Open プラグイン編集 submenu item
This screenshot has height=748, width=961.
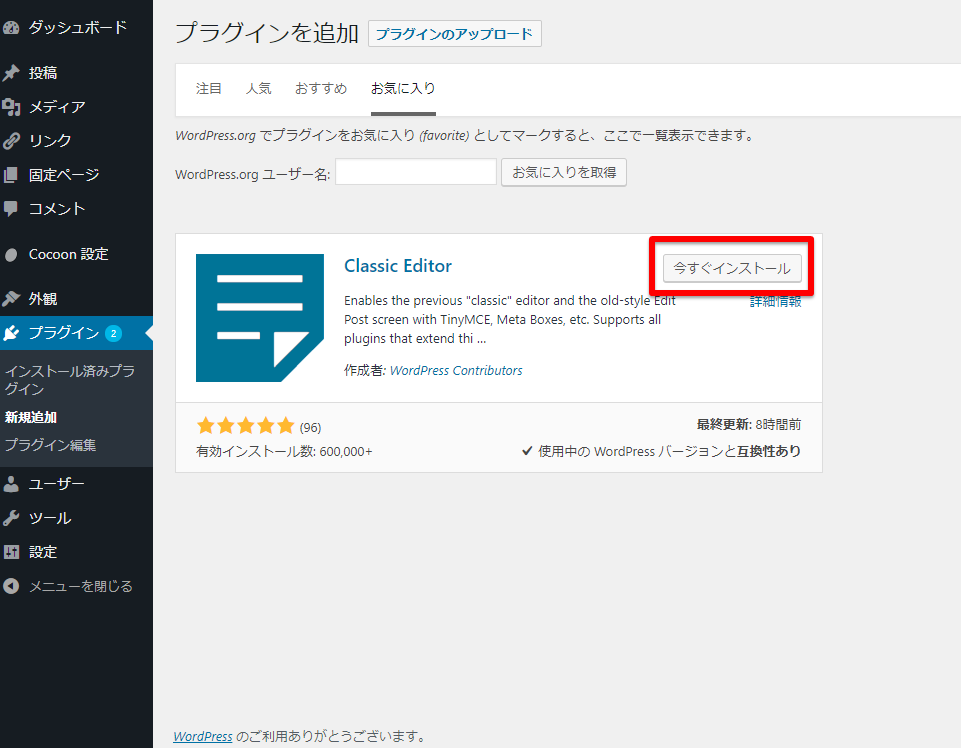[x=50, y=445]
